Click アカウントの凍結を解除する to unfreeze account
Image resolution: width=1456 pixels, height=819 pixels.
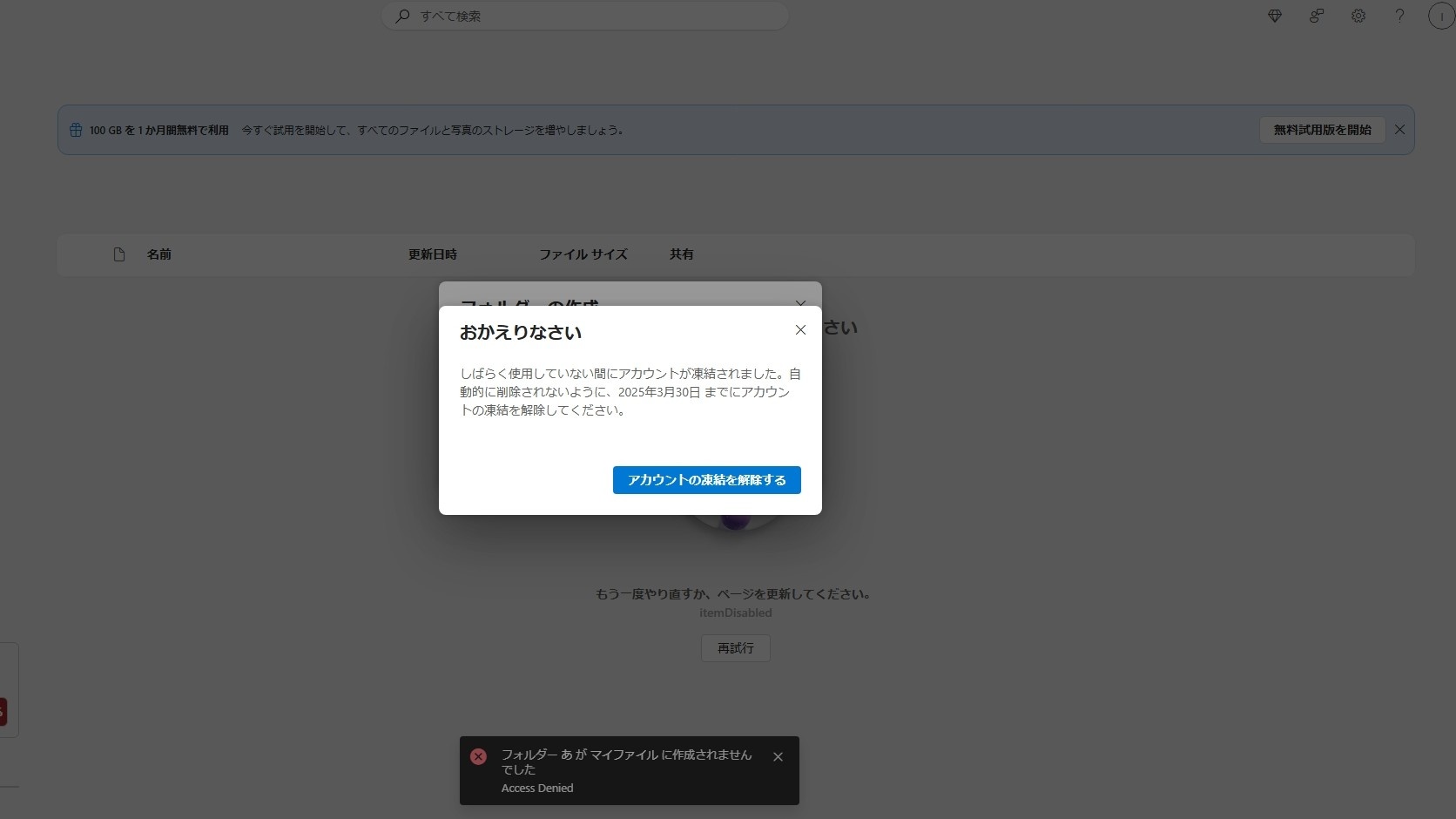click(x=706, y=480)
